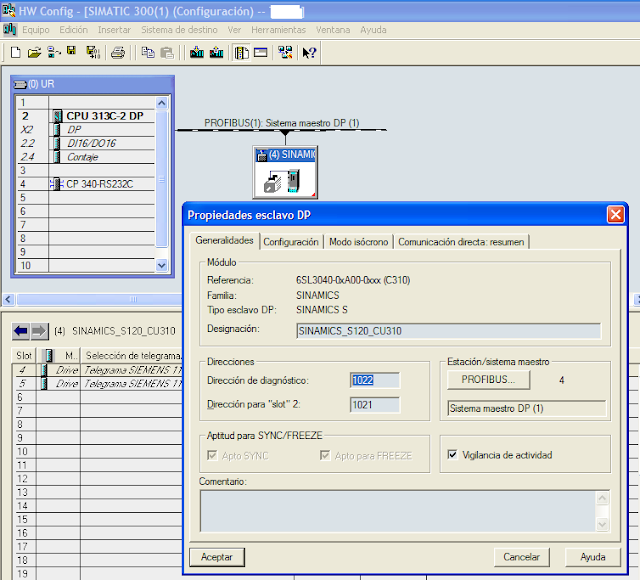The image size is (640, 580).
Task: Save configuration using the floppy disk icon
Action: click(71, 51)
